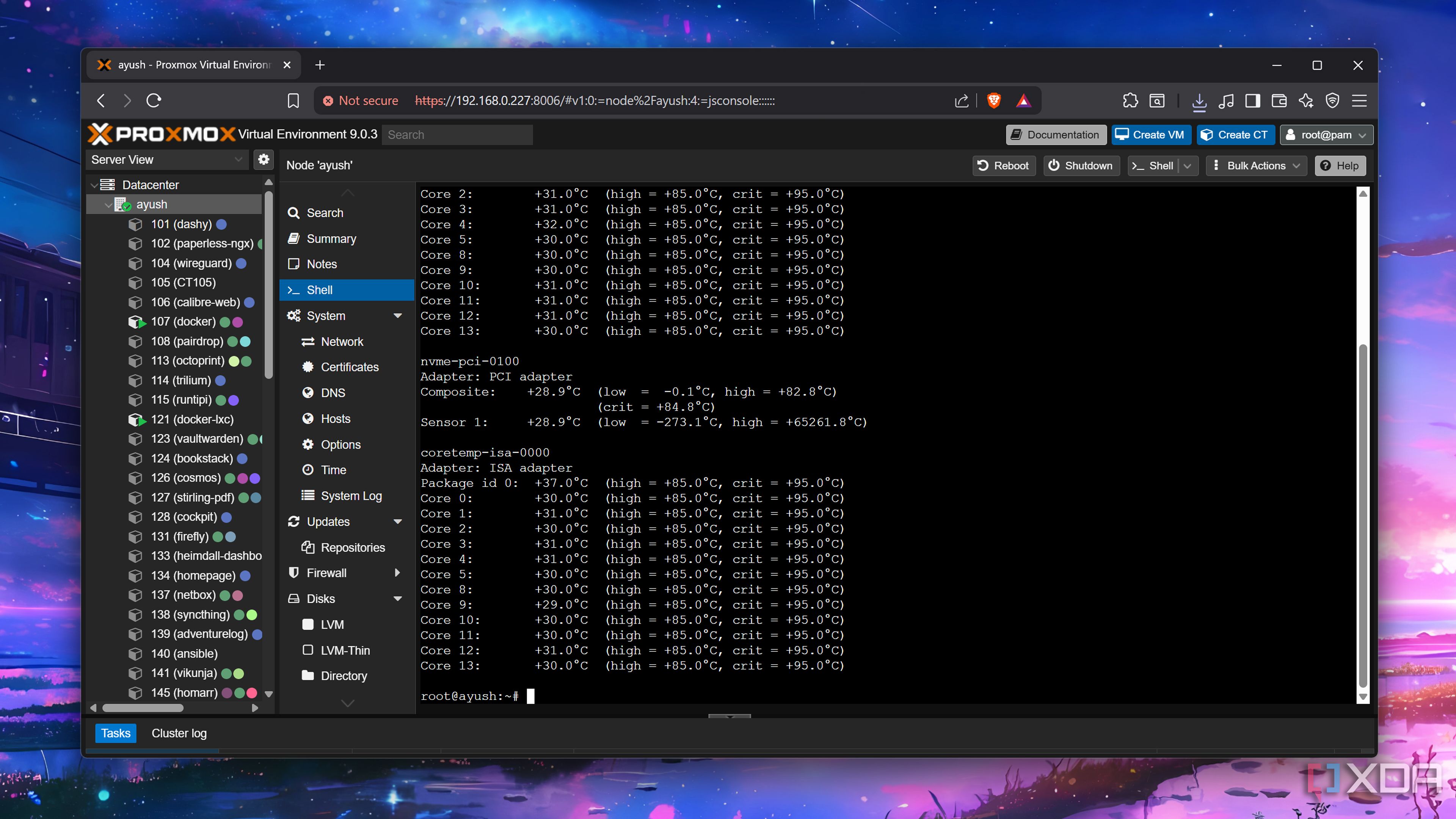Screen dimensions: 1456x819
Task: Open a new browser tab with plus
Action: [320, 65]
